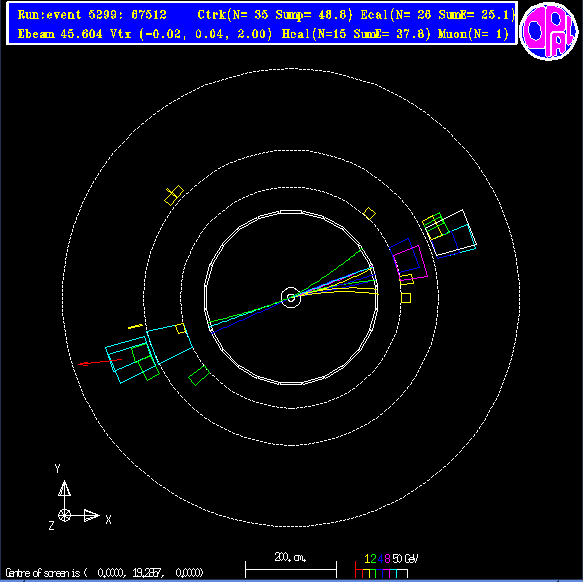
Task: Click the Muon(N= 1) label in header
Action: (473, 34)
